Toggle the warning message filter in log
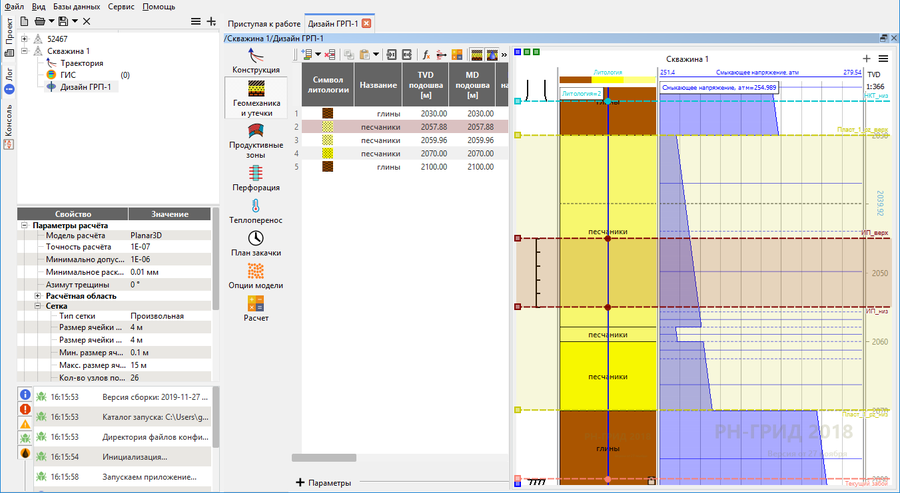Viewport: 900px width, 493px height. pyautogui.click(x=25, y=424)
